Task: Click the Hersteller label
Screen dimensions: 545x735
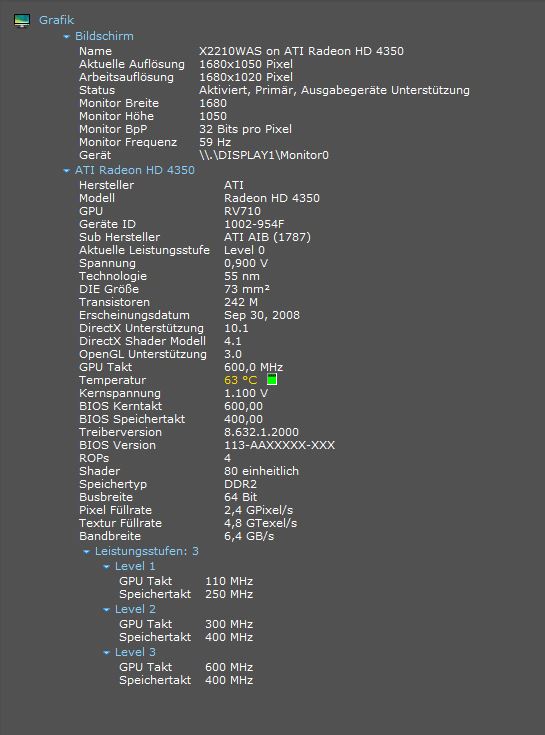Action: pos(106,185)
